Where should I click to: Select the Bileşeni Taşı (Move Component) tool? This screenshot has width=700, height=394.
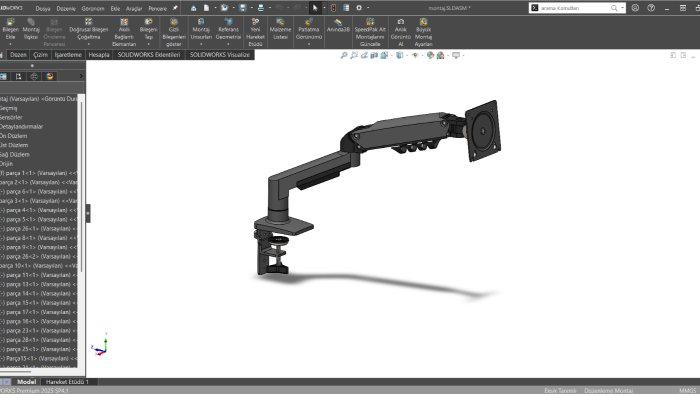pyautogui.click(x=148, y=29)
